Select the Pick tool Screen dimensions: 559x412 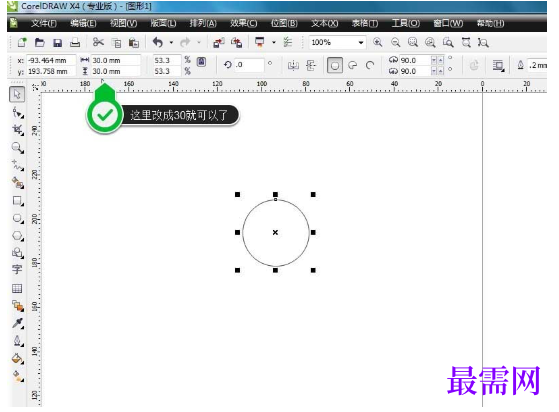coord(17,94)
